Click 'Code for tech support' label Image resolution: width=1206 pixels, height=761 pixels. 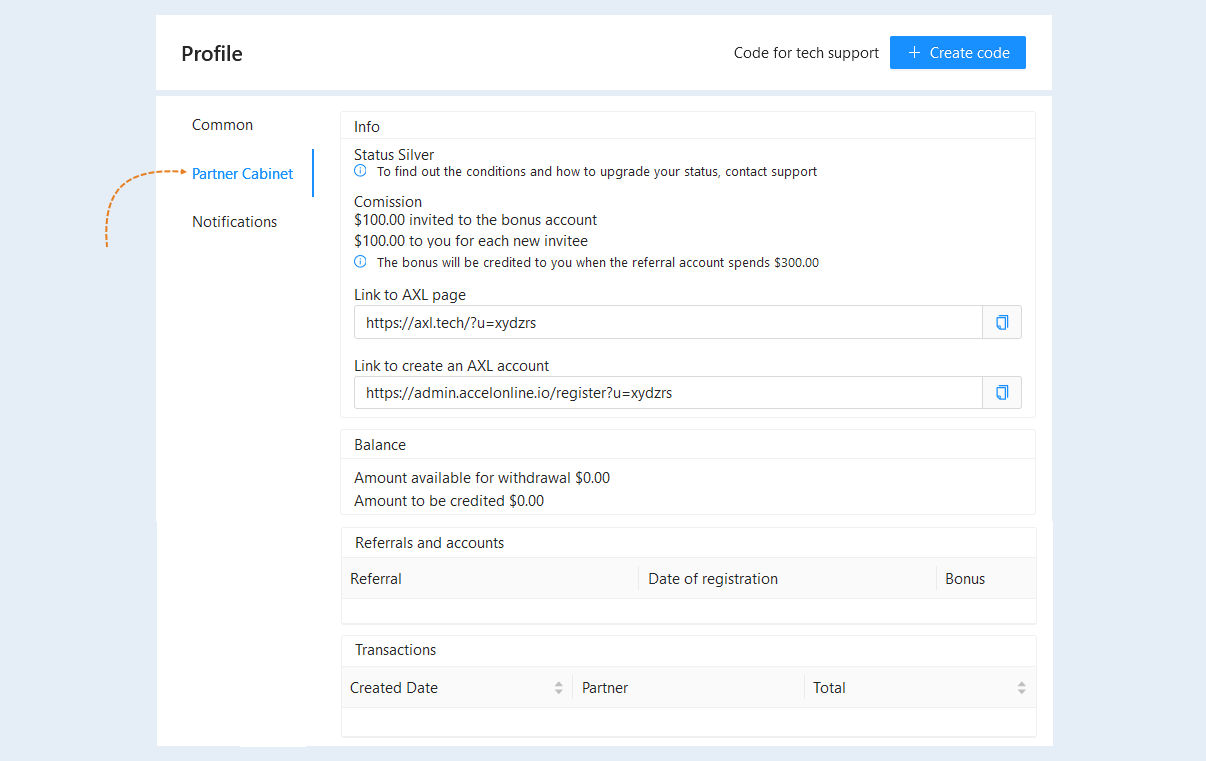(x=806, y=53)
